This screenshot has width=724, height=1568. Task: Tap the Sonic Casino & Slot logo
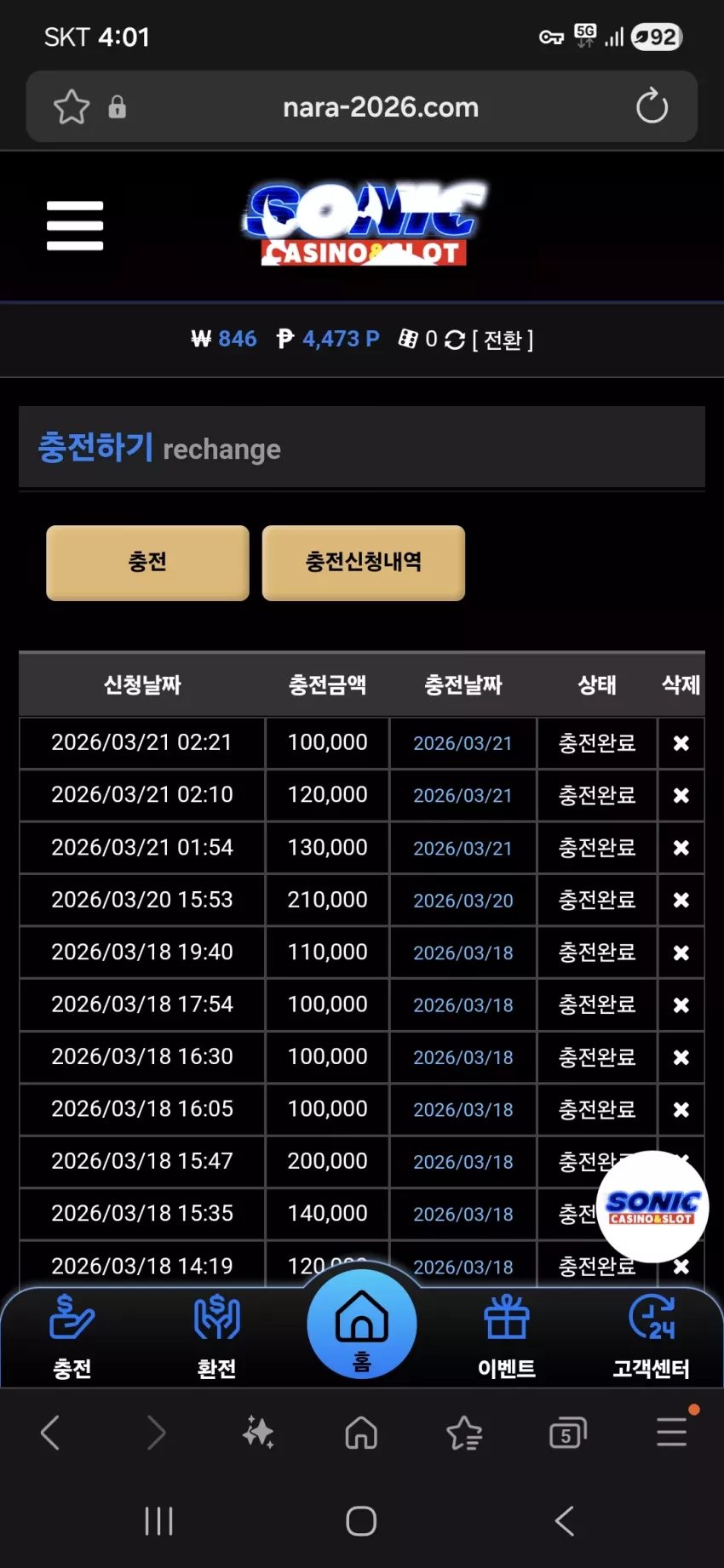coord(365,223)
